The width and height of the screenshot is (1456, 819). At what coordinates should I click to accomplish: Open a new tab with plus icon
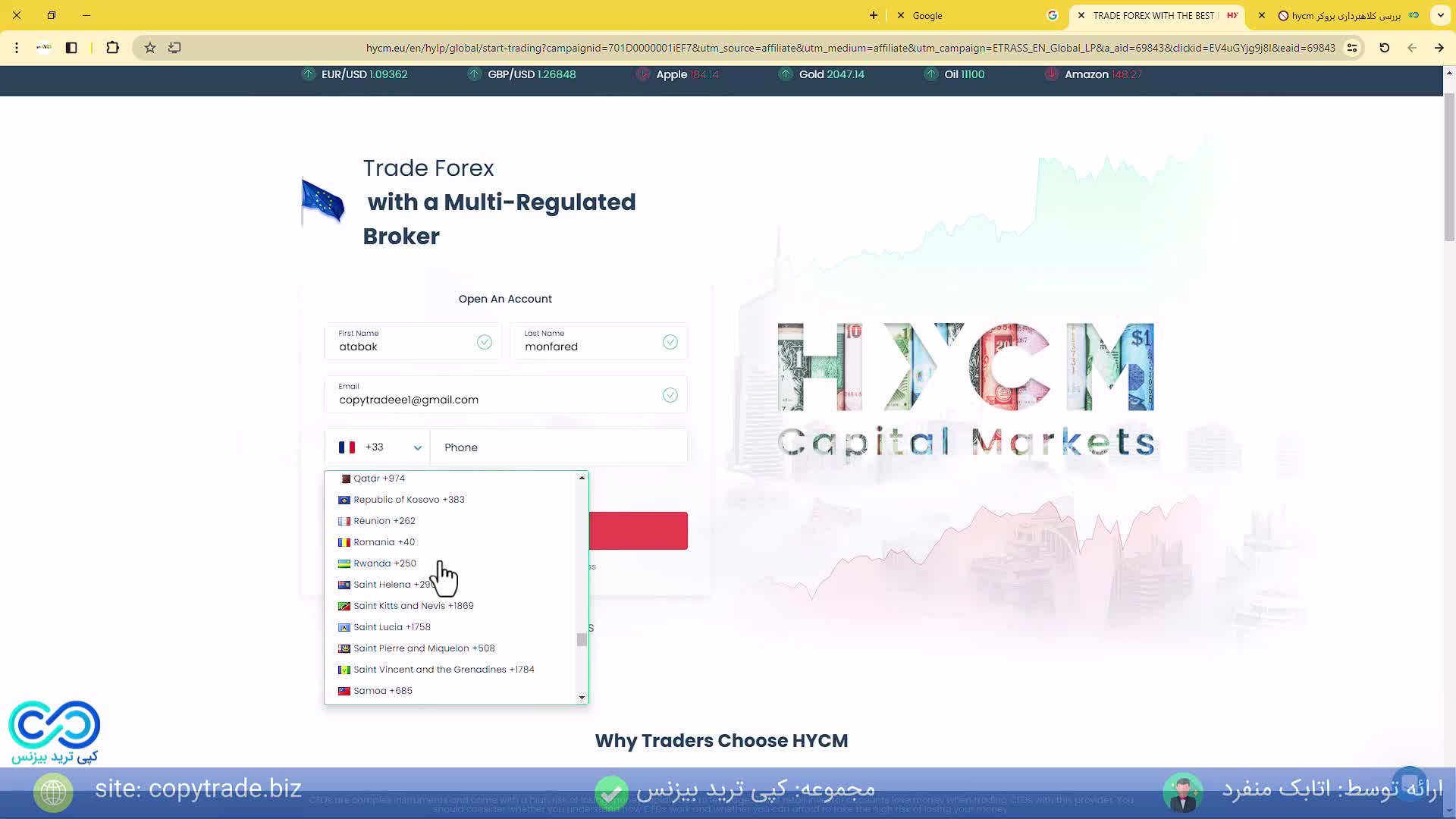point(874,15)
